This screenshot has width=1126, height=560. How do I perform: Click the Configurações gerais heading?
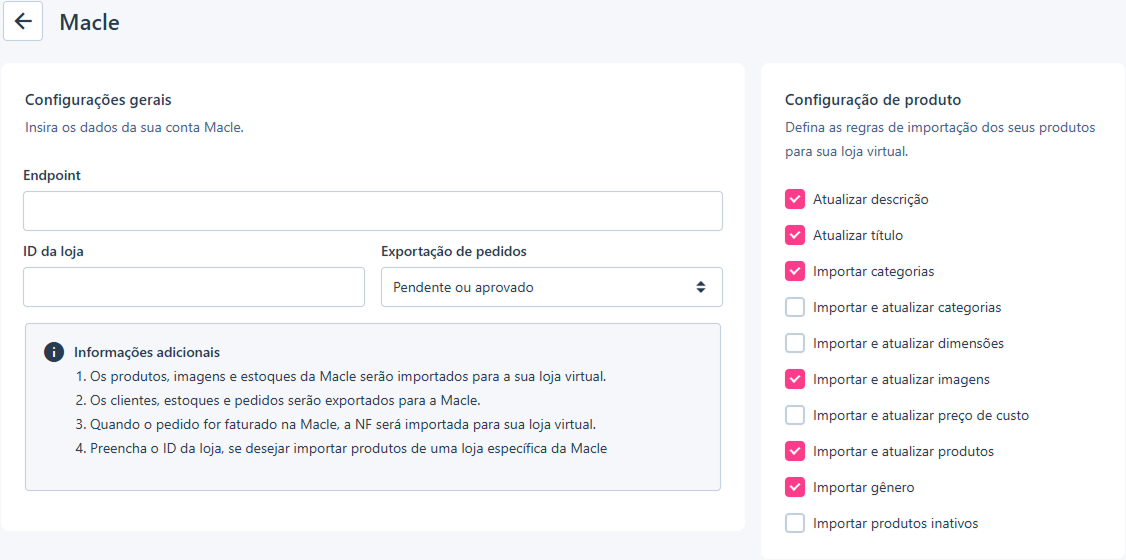98,100
